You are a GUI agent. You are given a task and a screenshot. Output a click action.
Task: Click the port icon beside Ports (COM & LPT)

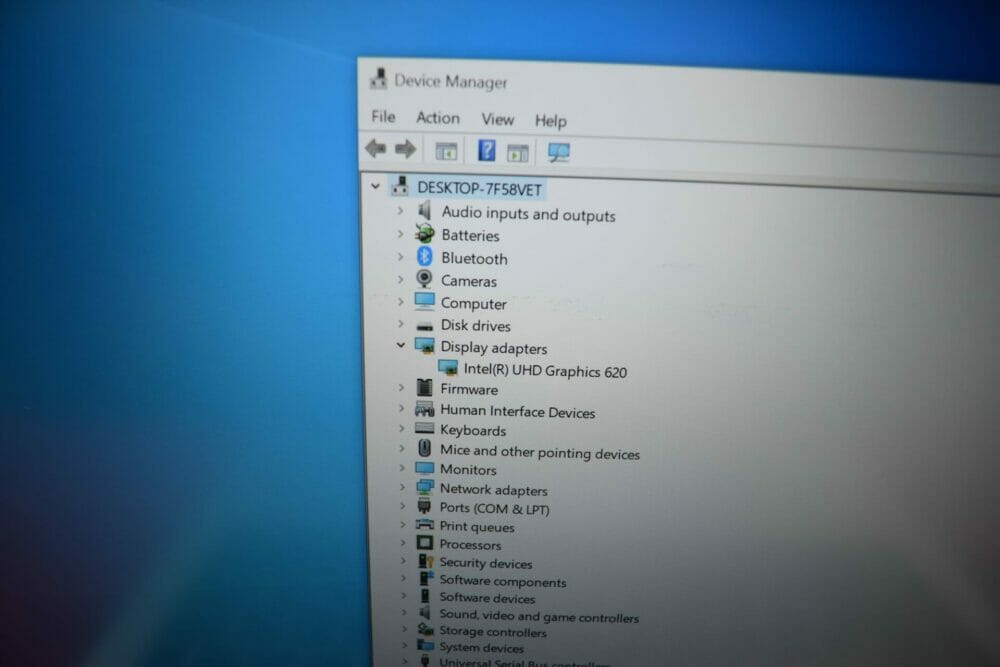coord(424,506)
